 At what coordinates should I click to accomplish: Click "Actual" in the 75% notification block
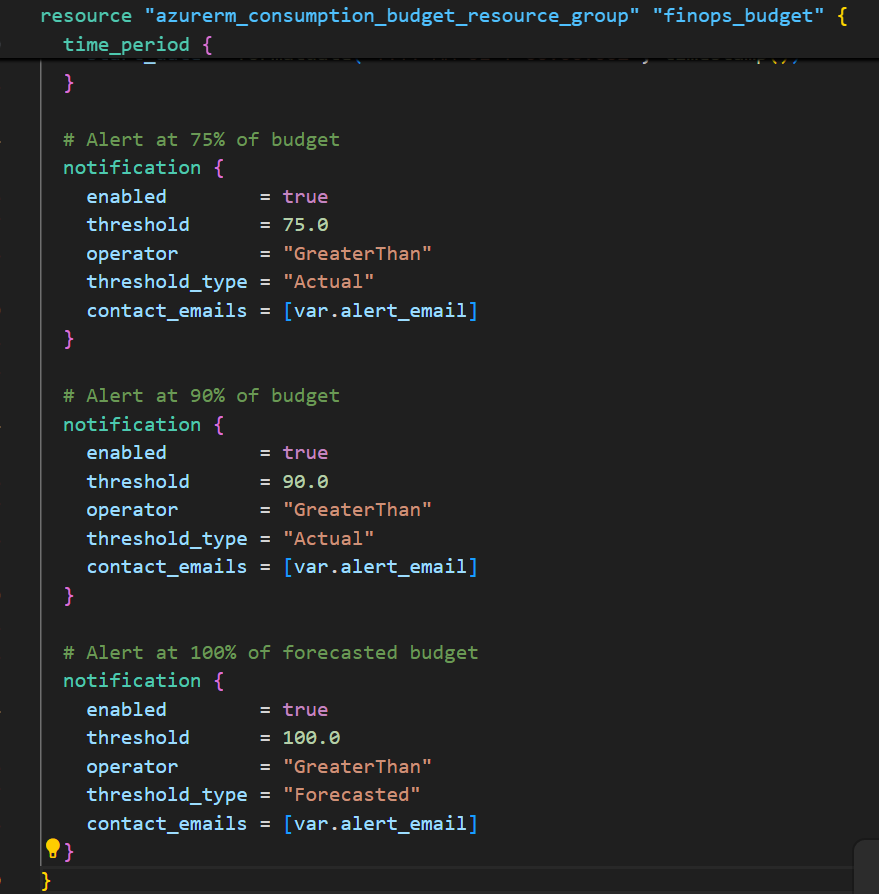[x=328, y=282]
